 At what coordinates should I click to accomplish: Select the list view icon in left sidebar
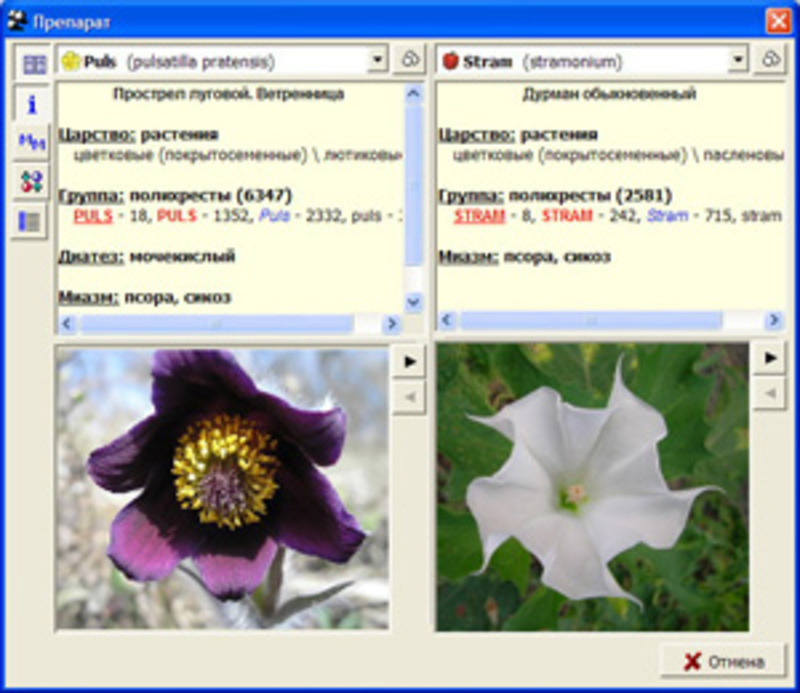point(33,222)
